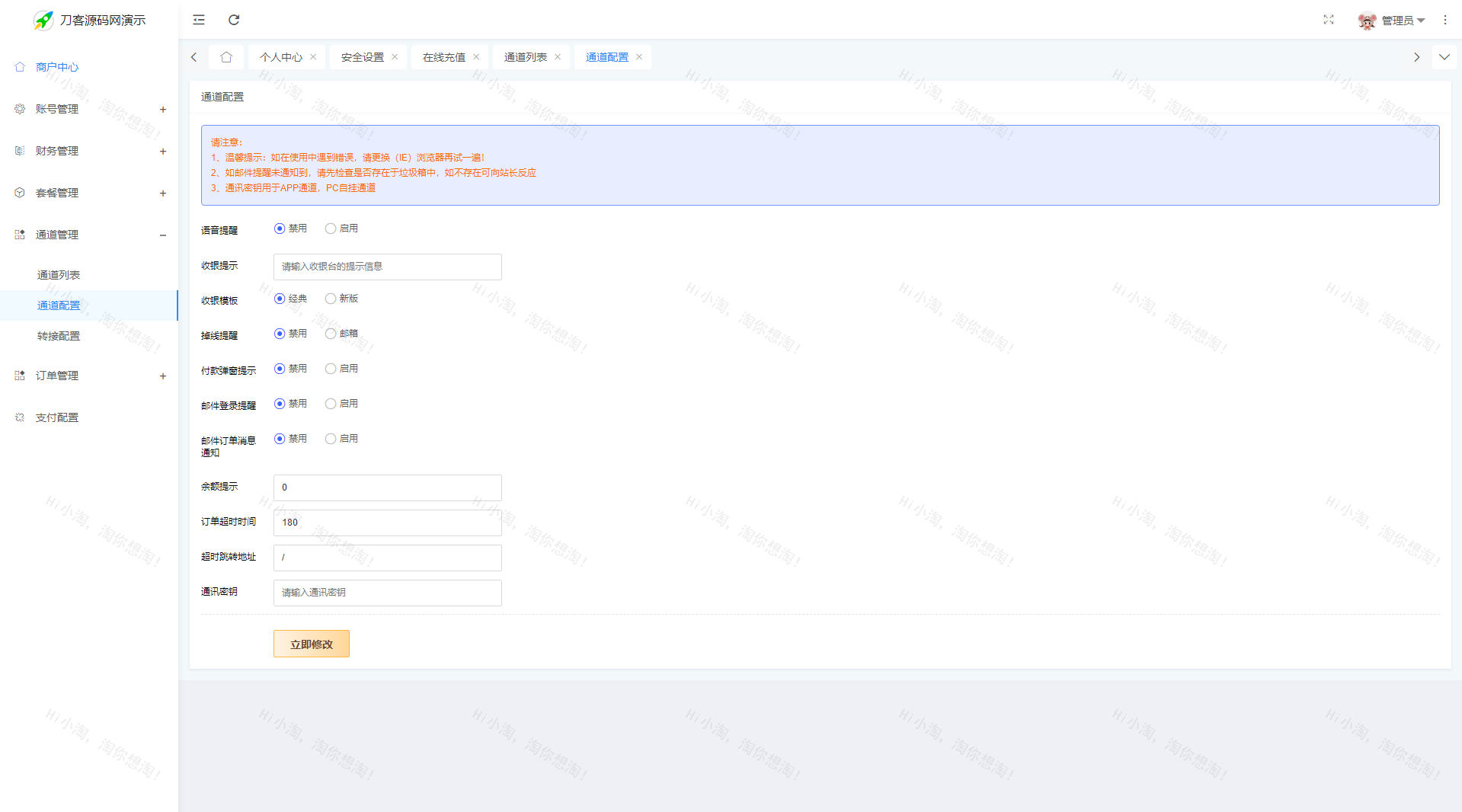Close the 安全设置 tab

pos(395,57)
